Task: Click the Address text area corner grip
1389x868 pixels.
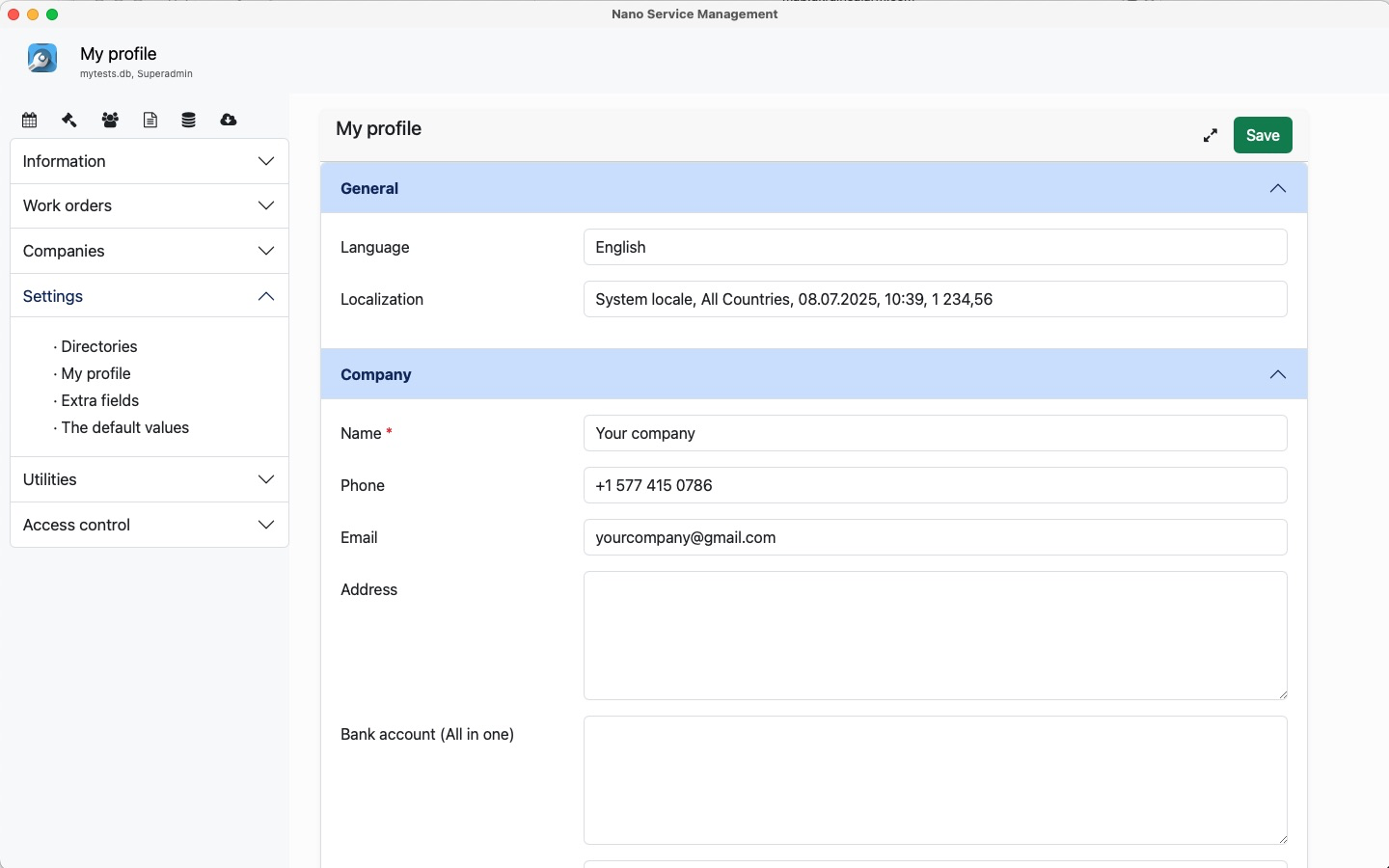Action: (x=1283, y=694)
